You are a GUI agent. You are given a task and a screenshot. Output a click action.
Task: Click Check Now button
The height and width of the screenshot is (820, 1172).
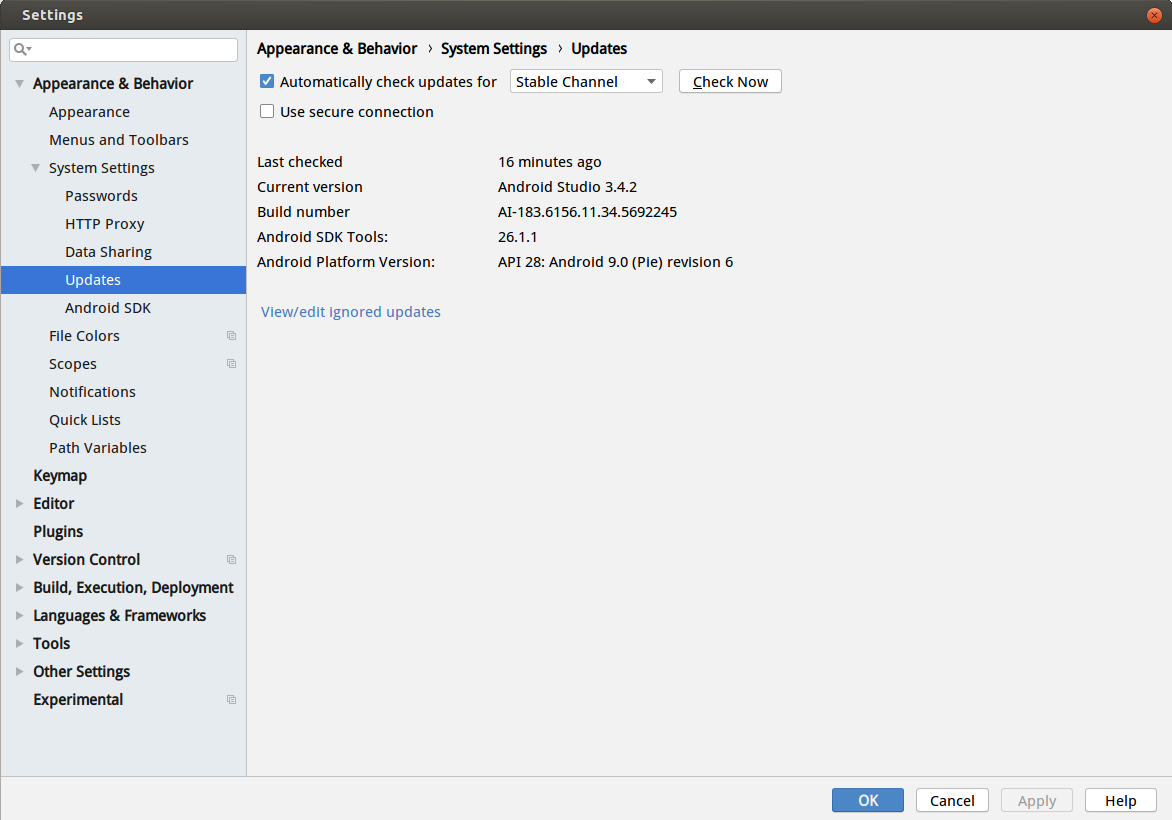coord(730,81)
